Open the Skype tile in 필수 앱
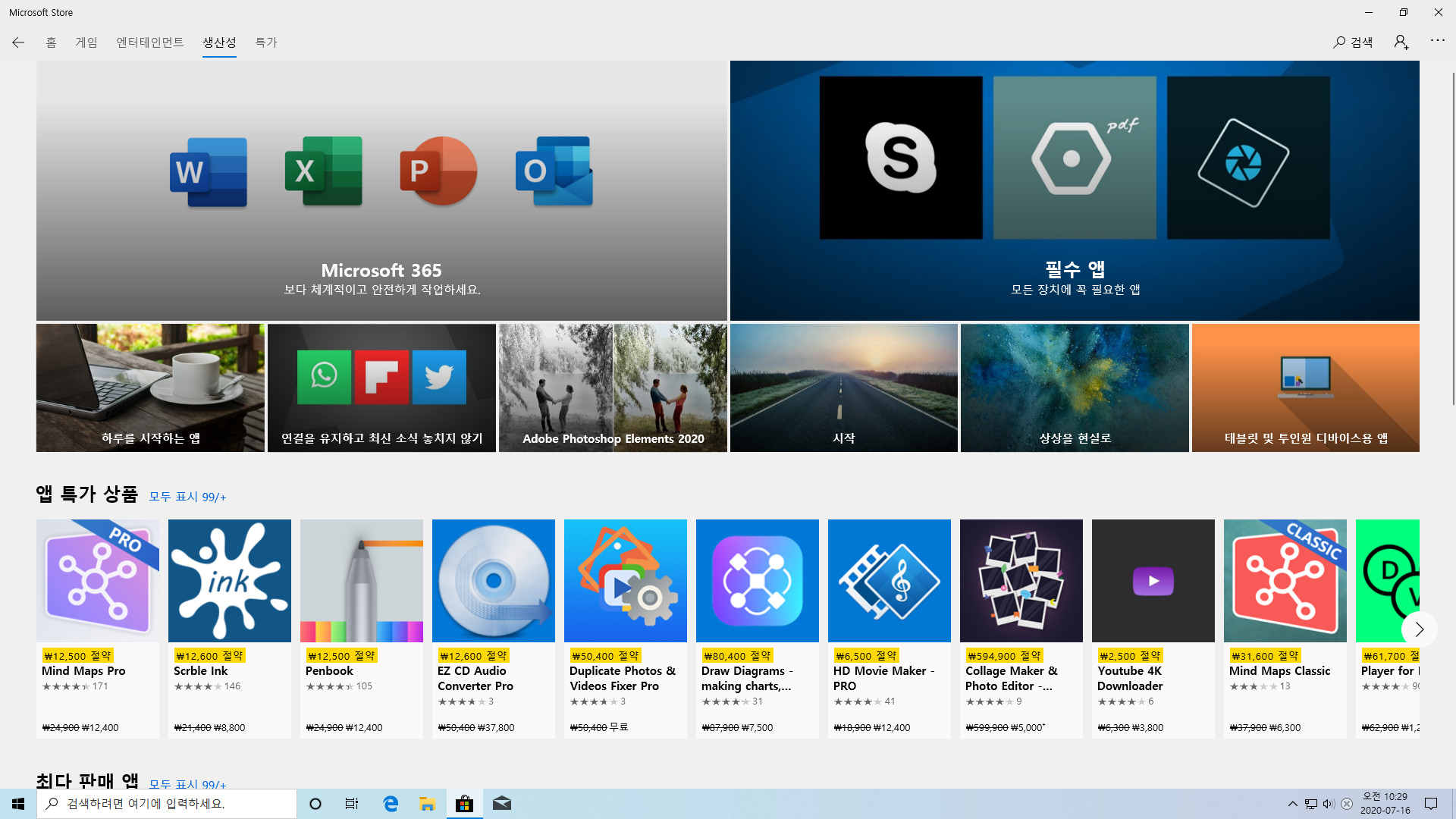The image size is (1456, 819). [901, 158]
